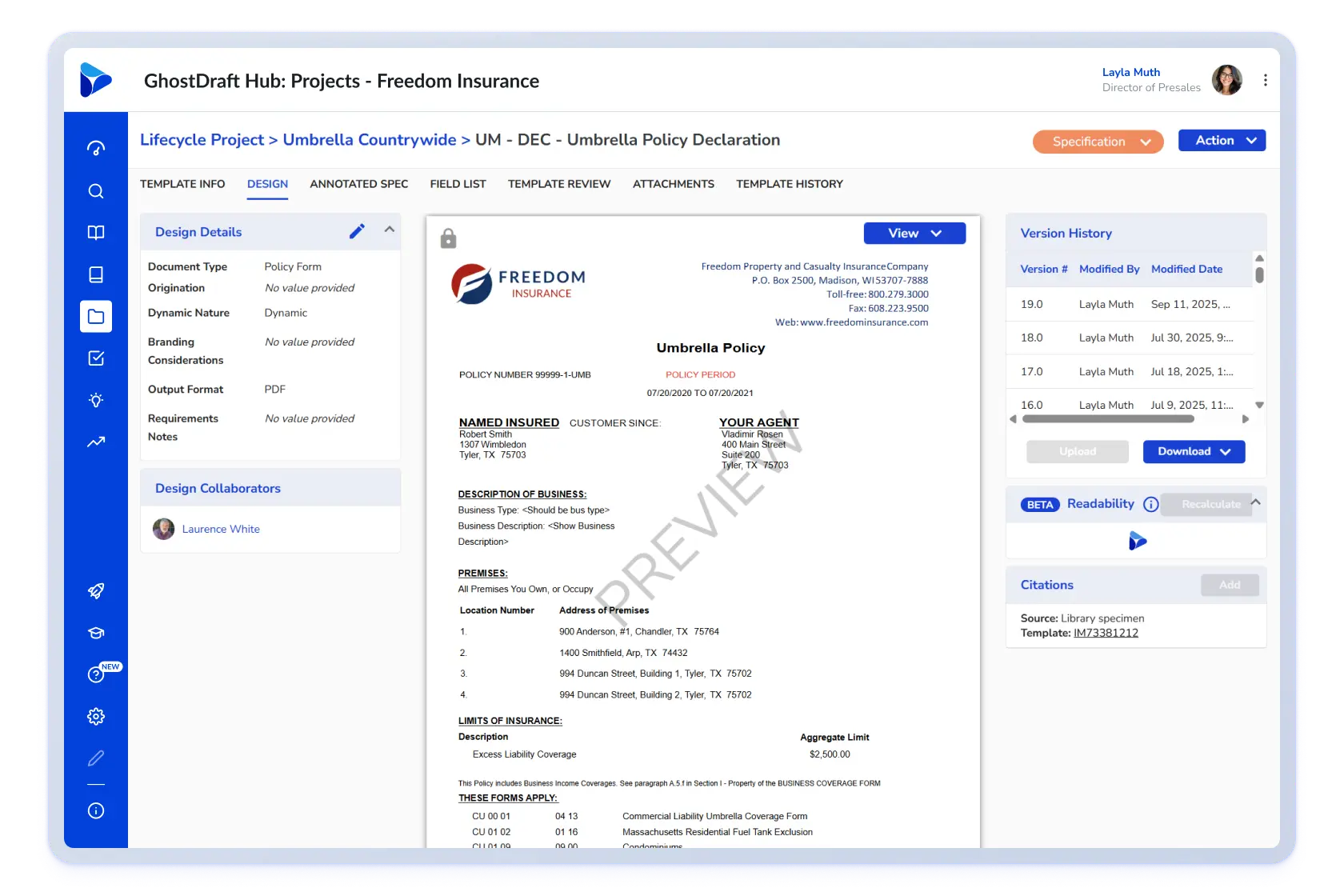Screen dimensions: 1344x896
Task: Click the pencil icon at sidebar bottom
Action: click(x=96, y=758)
